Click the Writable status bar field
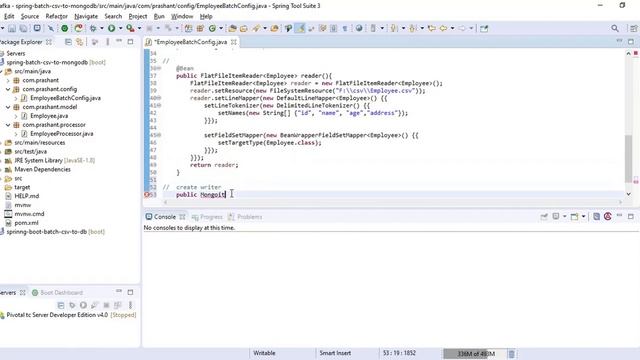 (x=264, y=353)
